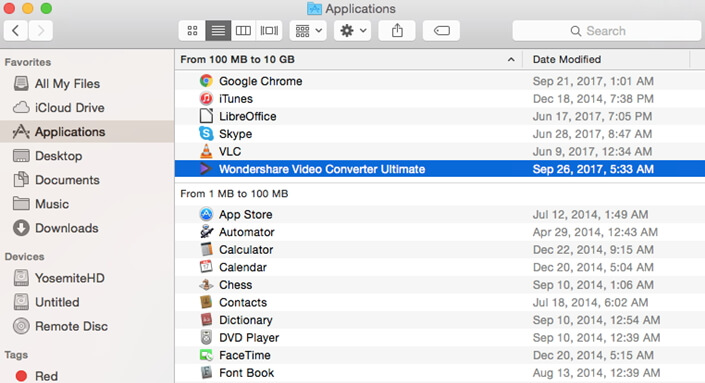Toggle sort direction arrow in header

tap(511, 59)
